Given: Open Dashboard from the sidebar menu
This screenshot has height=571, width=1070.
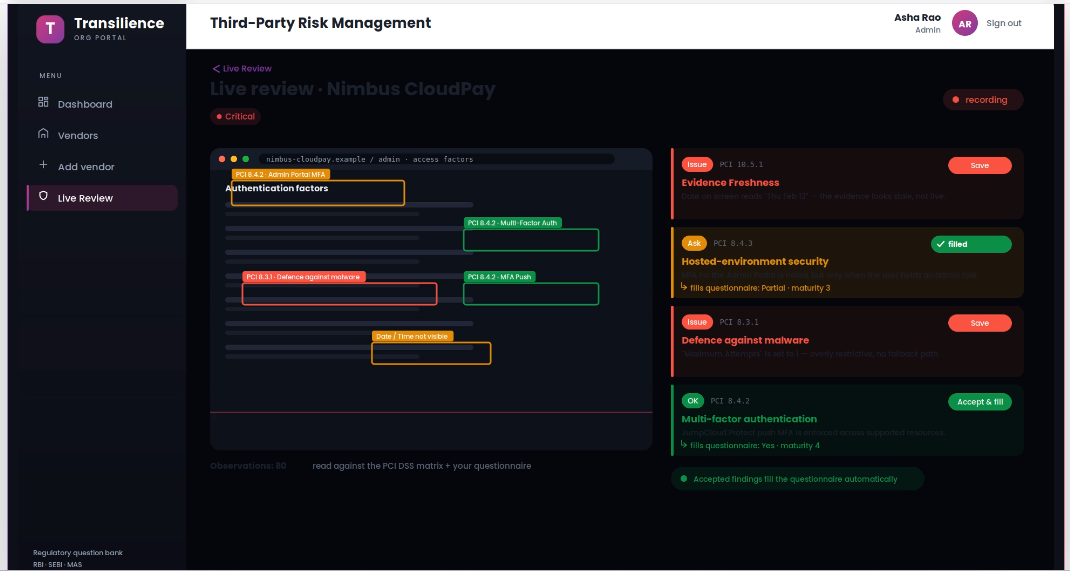Looking at the screenshot, I should pyautogui.click(x=102, y=104).
